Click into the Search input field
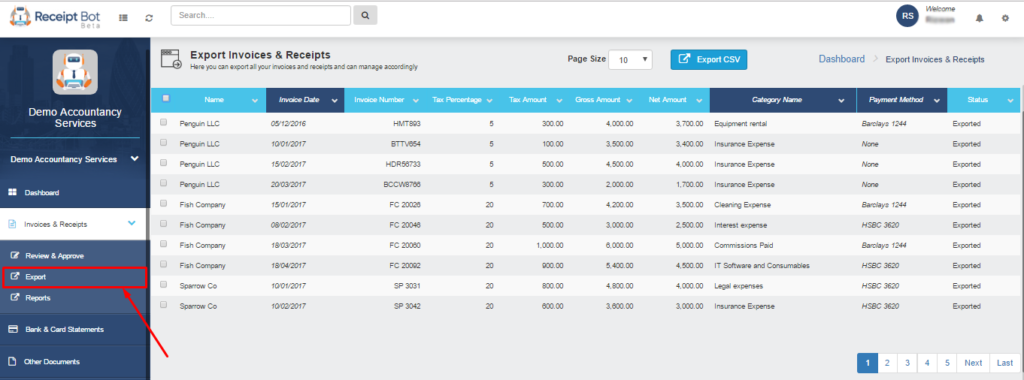The width and height of the screenshot is (1024, 380). click(261, 15)
